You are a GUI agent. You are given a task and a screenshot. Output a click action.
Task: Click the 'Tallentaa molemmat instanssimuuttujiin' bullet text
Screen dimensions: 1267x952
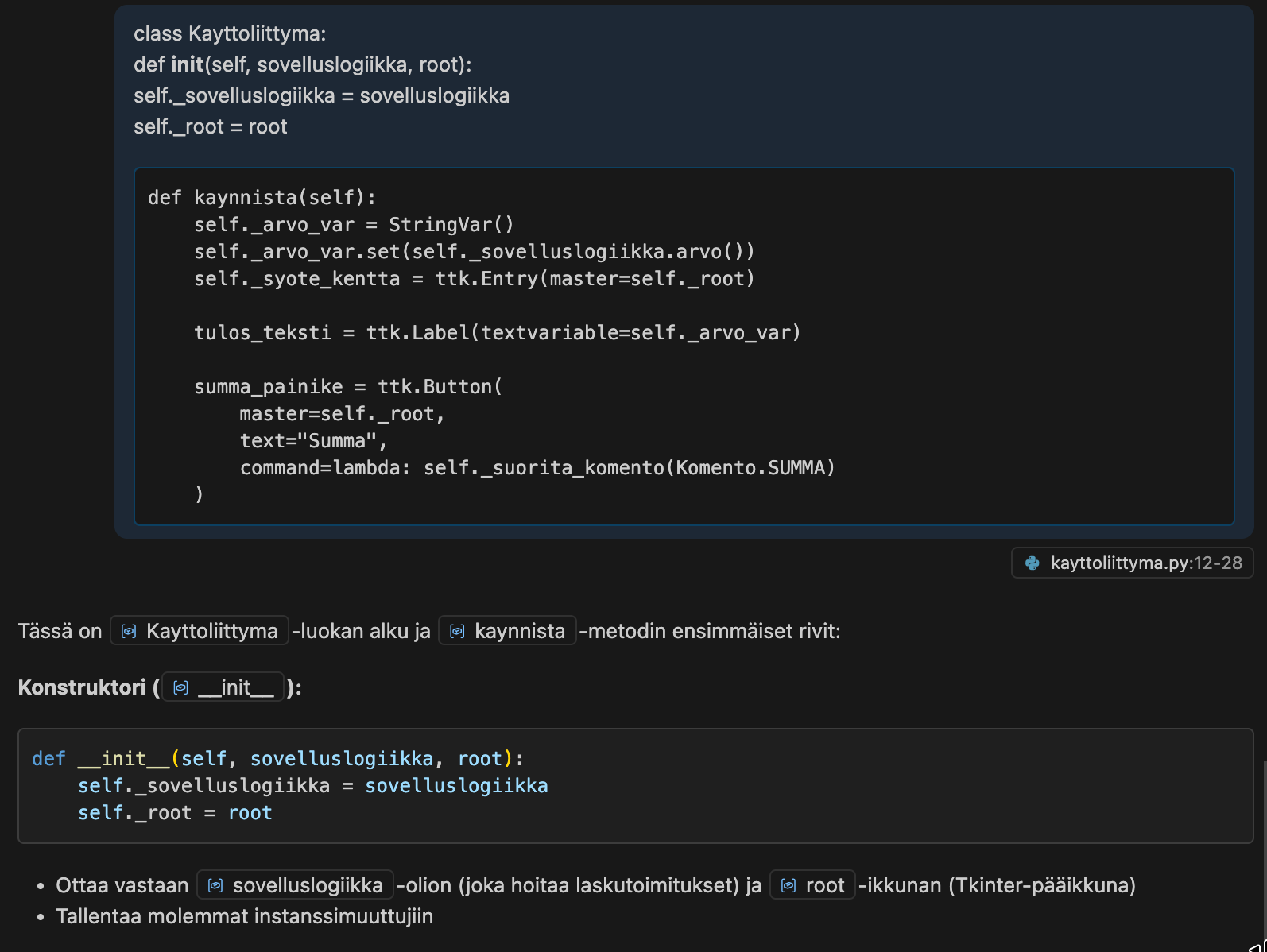pyautogui.click(x=244, y=916)
